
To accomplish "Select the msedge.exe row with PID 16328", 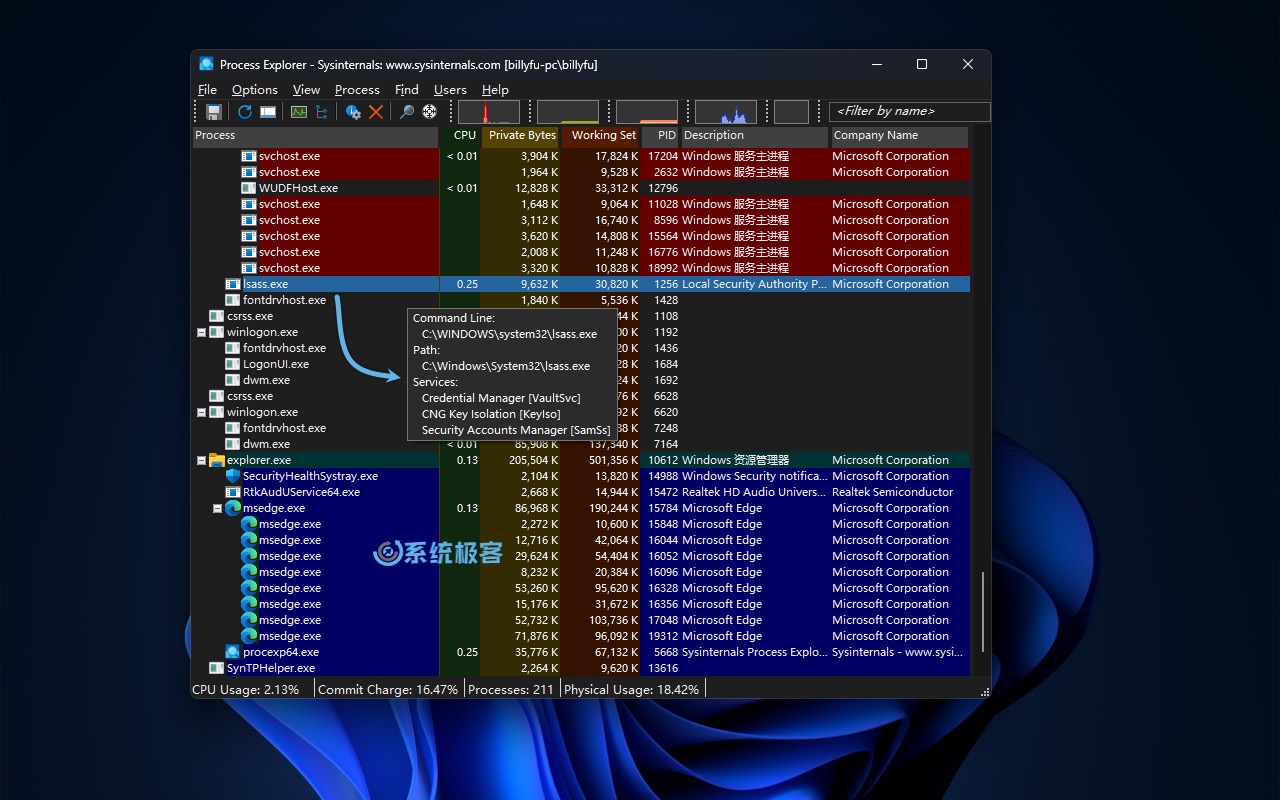I will click(581, 588).
